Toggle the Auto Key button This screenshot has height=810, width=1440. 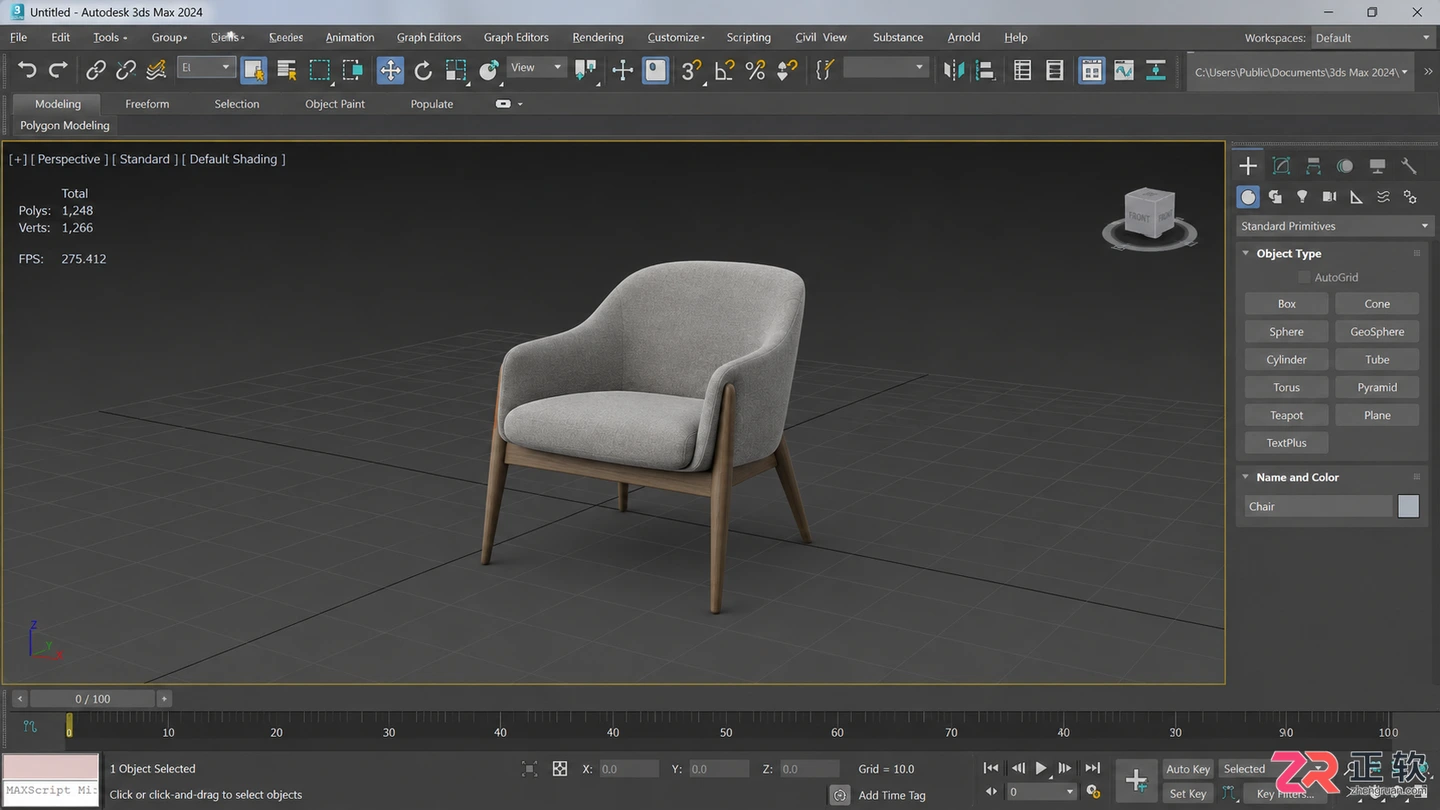tap(1188, 769)
